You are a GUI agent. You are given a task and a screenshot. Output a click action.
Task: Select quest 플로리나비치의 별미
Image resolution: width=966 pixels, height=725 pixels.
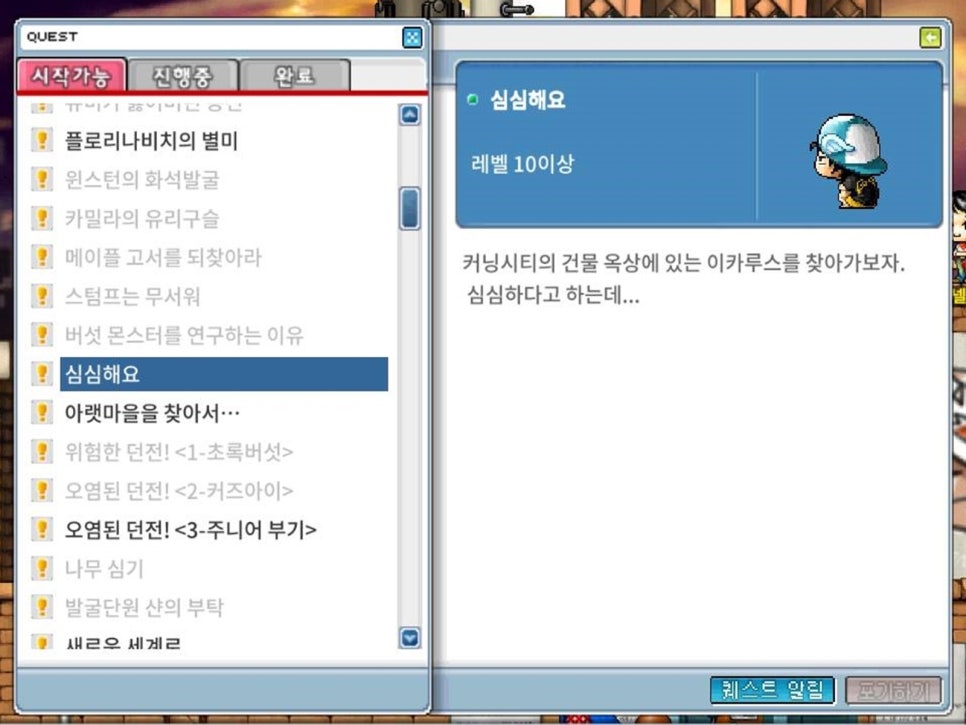click(151, 140)
